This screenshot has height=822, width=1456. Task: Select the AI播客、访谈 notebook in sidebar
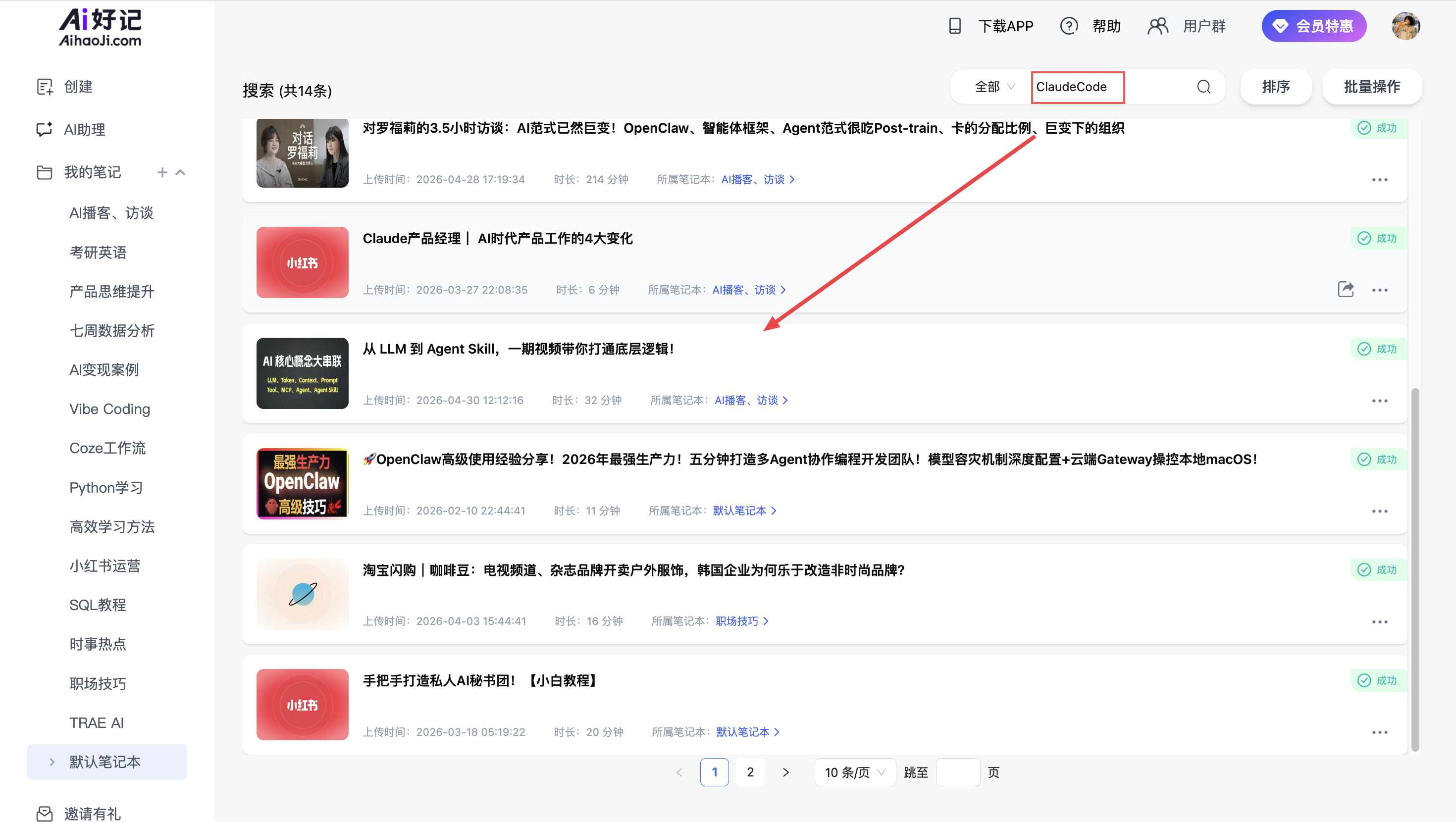point(111,213)
